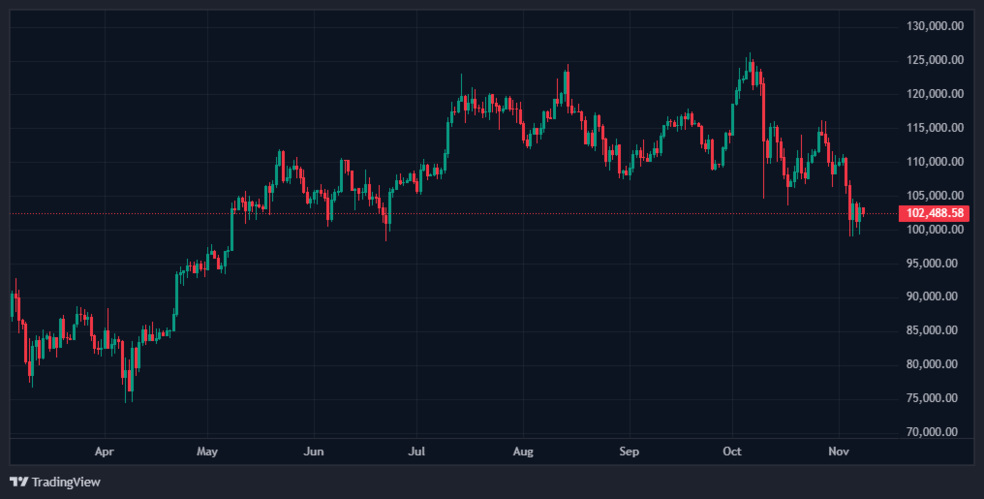Select the May label on time axis
The height and width of the screenshot is (499, 984).
206,451
